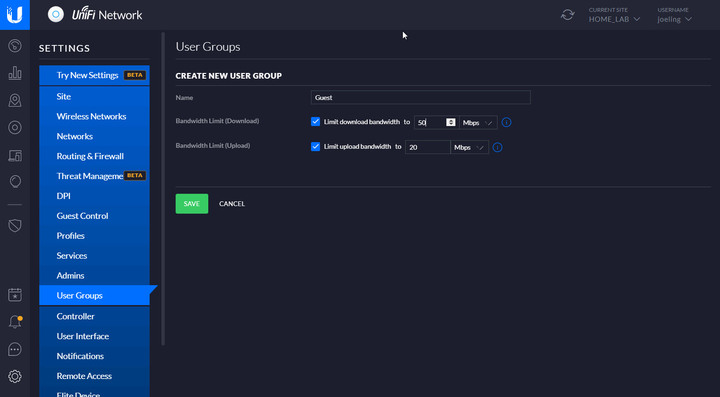This screenshot has height=397, width=720.
Task: Open the Insights lightbulb icon
Action: pos(15,182)
